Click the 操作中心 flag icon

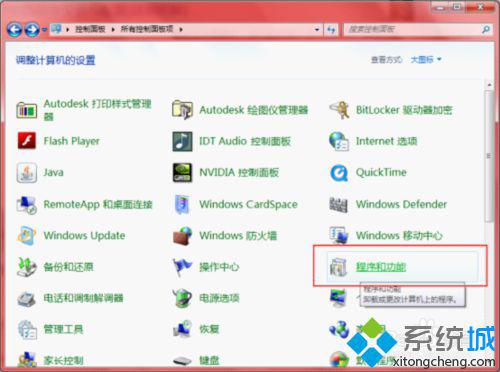(182, 267)
